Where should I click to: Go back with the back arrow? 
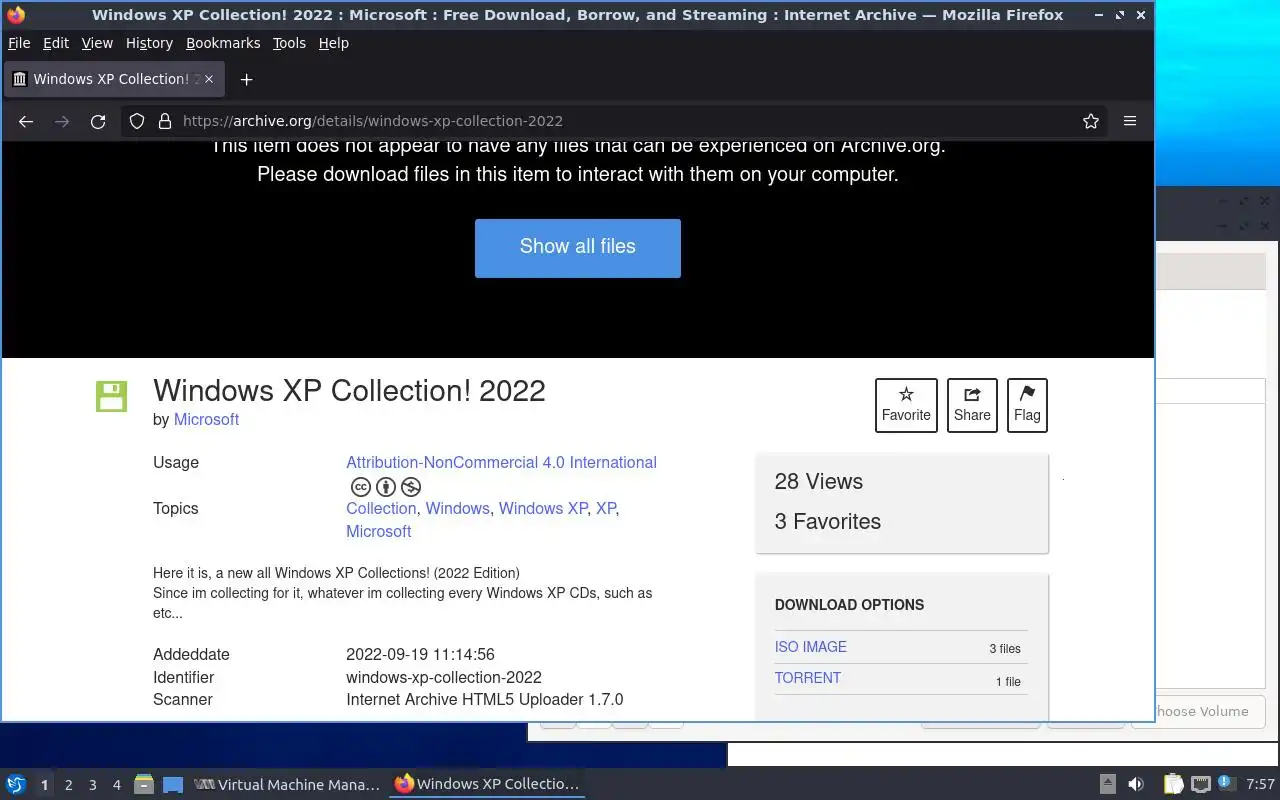(x=26, y=121)
